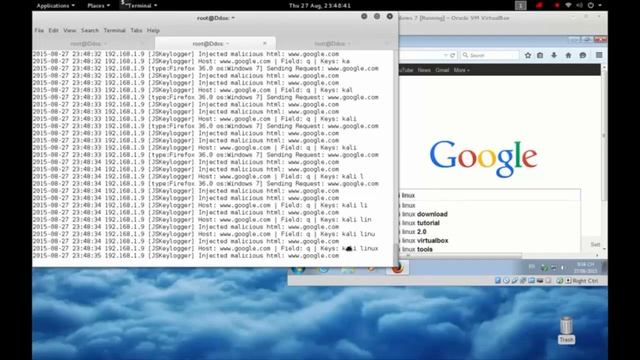Click the Windows taskbar clock in VM
Image resolution: width=640 pixels, height=360 pixels.
click(x=586, y=268)
